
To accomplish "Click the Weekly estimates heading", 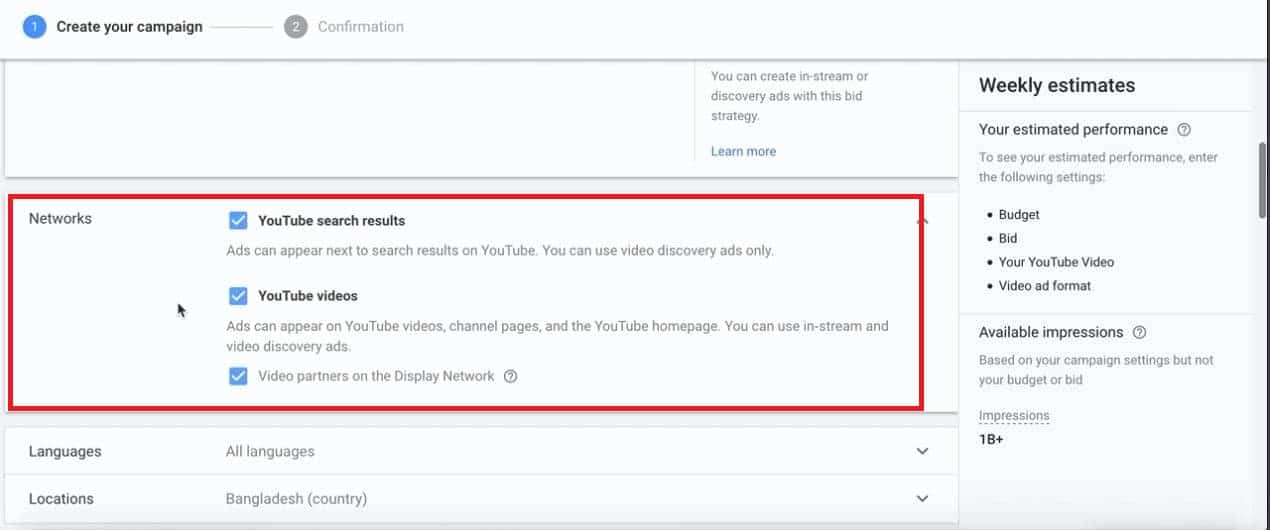I will 1057,86.
